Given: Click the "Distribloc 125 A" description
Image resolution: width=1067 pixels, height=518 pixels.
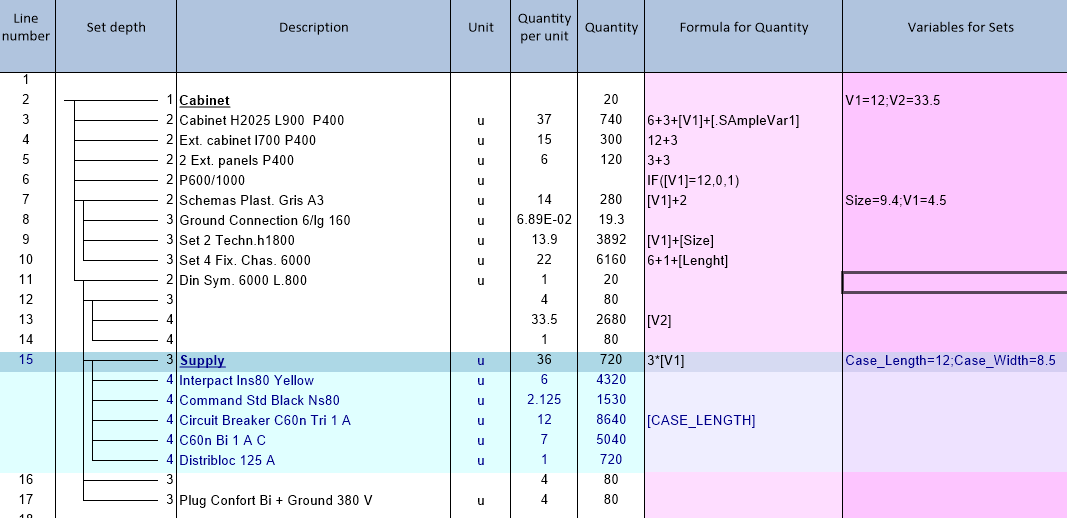Looking at the screenshot, I should click(227, 460).
